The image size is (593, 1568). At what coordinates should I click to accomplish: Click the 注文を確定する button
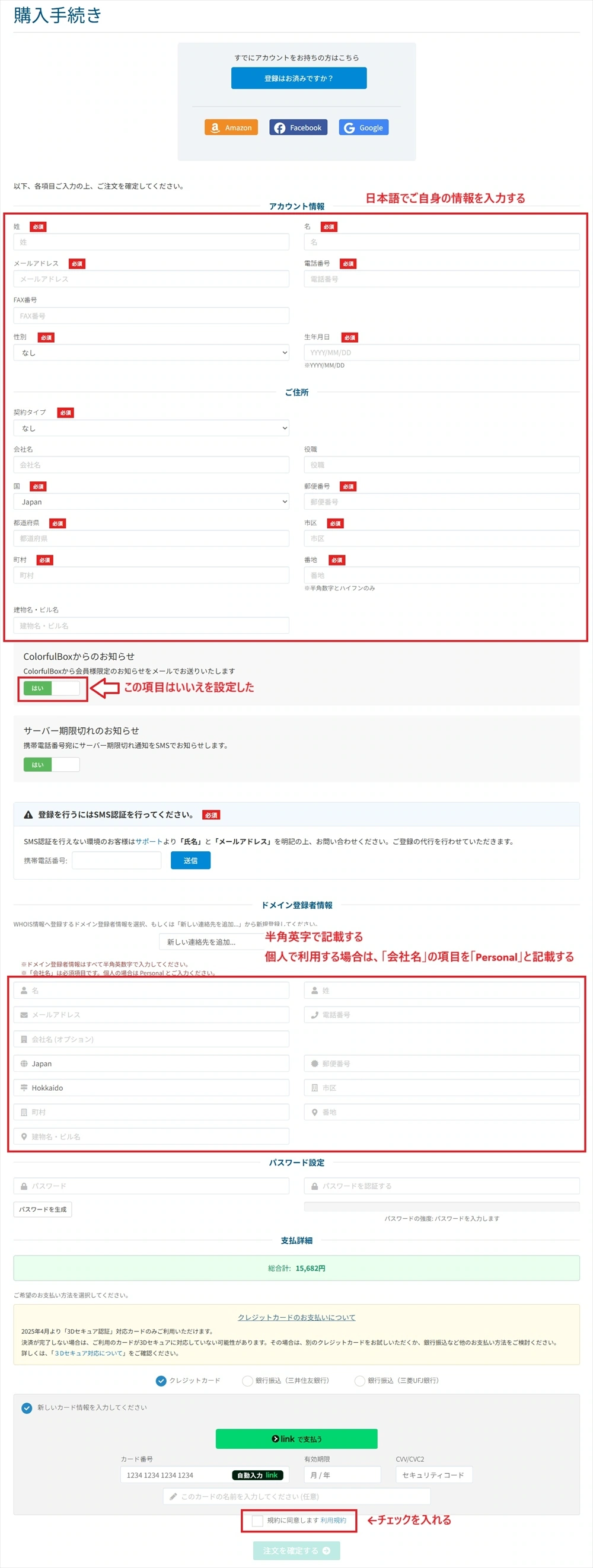[296, 1550]
